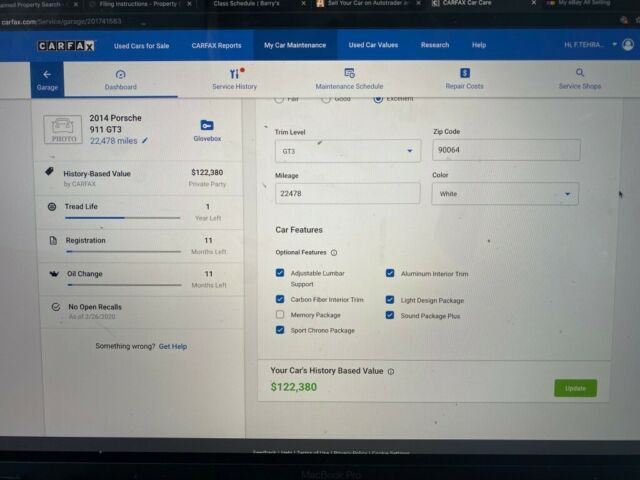640x480 pixels.
Task: Edit mileage pencil icon
Action: [x=145, y=141]
